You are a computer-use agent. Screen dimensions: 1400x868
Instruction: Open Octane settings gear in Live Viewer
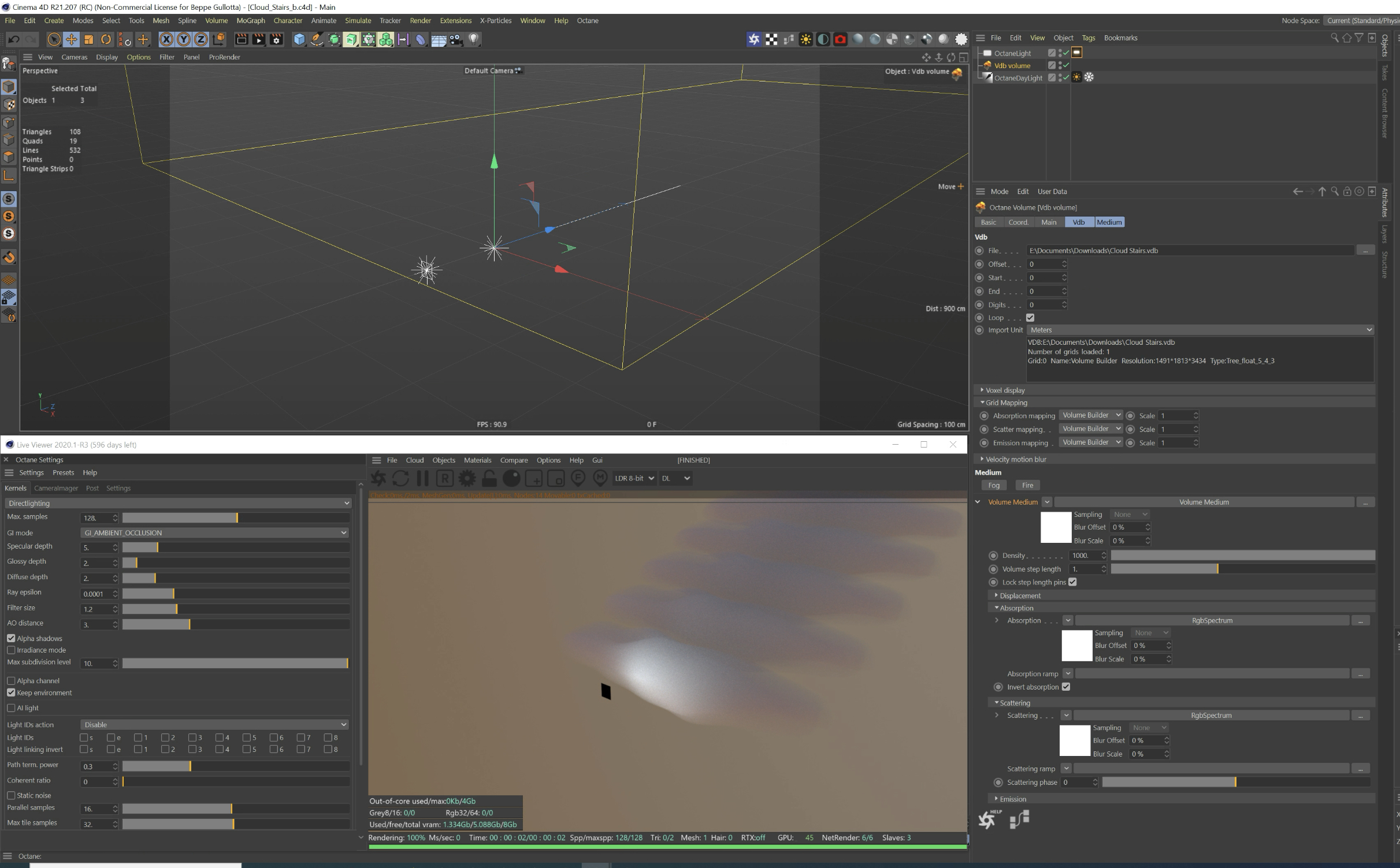click(467, 478)
